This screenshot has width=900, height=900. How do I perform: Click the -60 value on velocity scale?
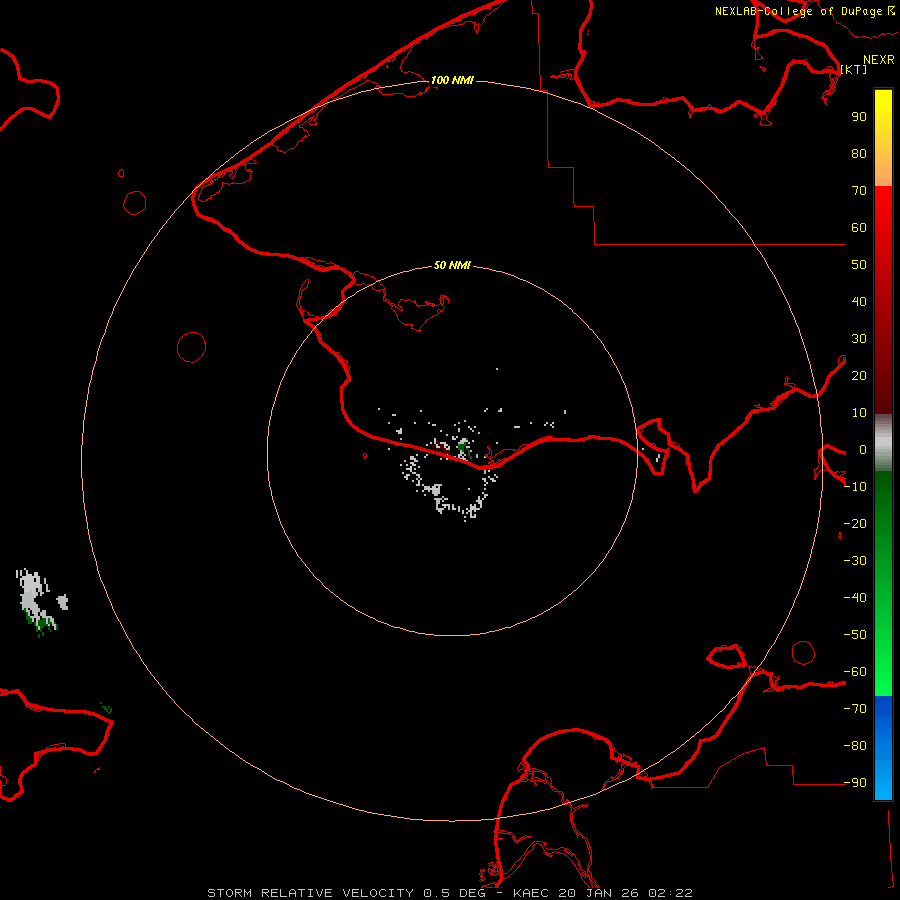pos(855,672)
